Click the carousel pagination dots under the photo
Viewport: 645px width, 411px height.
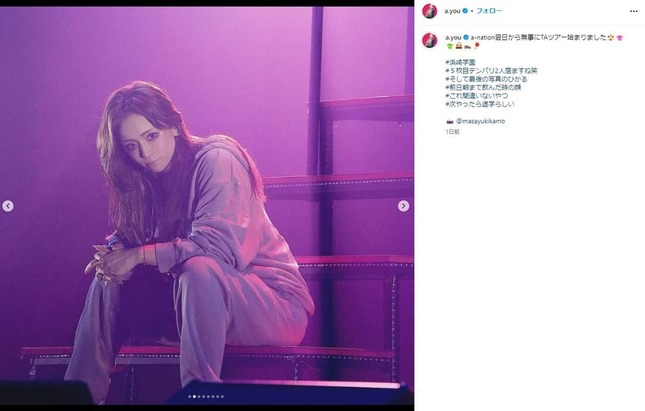[206, 397]
